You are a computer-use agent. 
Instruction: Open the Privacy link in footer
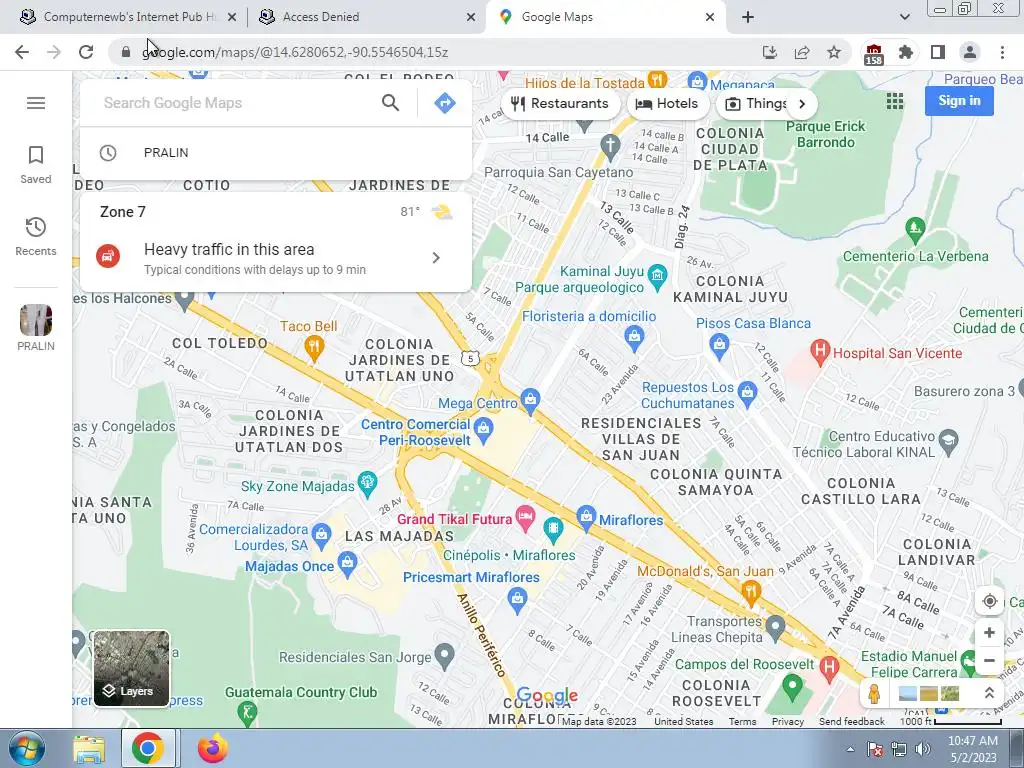(788, 722)
